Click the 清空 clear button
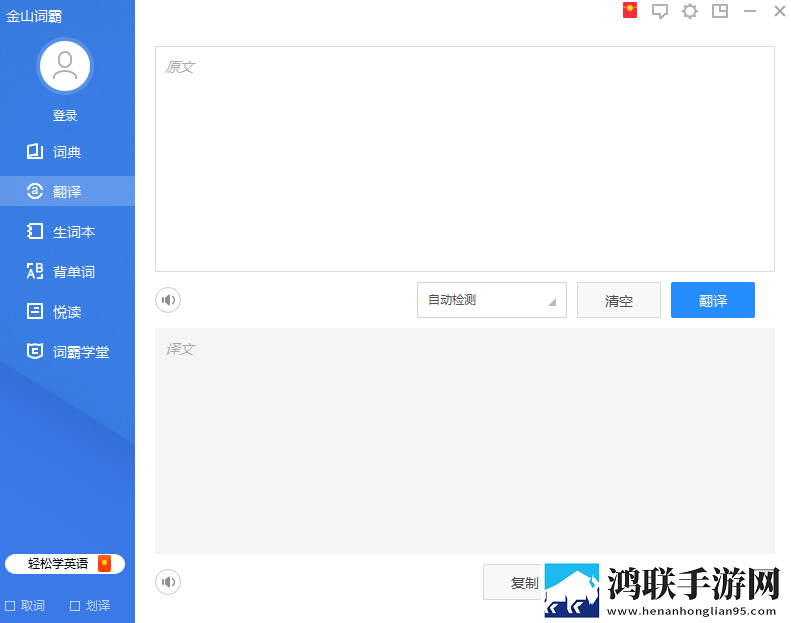The image size is (791, 623). (x=619, y=300)
